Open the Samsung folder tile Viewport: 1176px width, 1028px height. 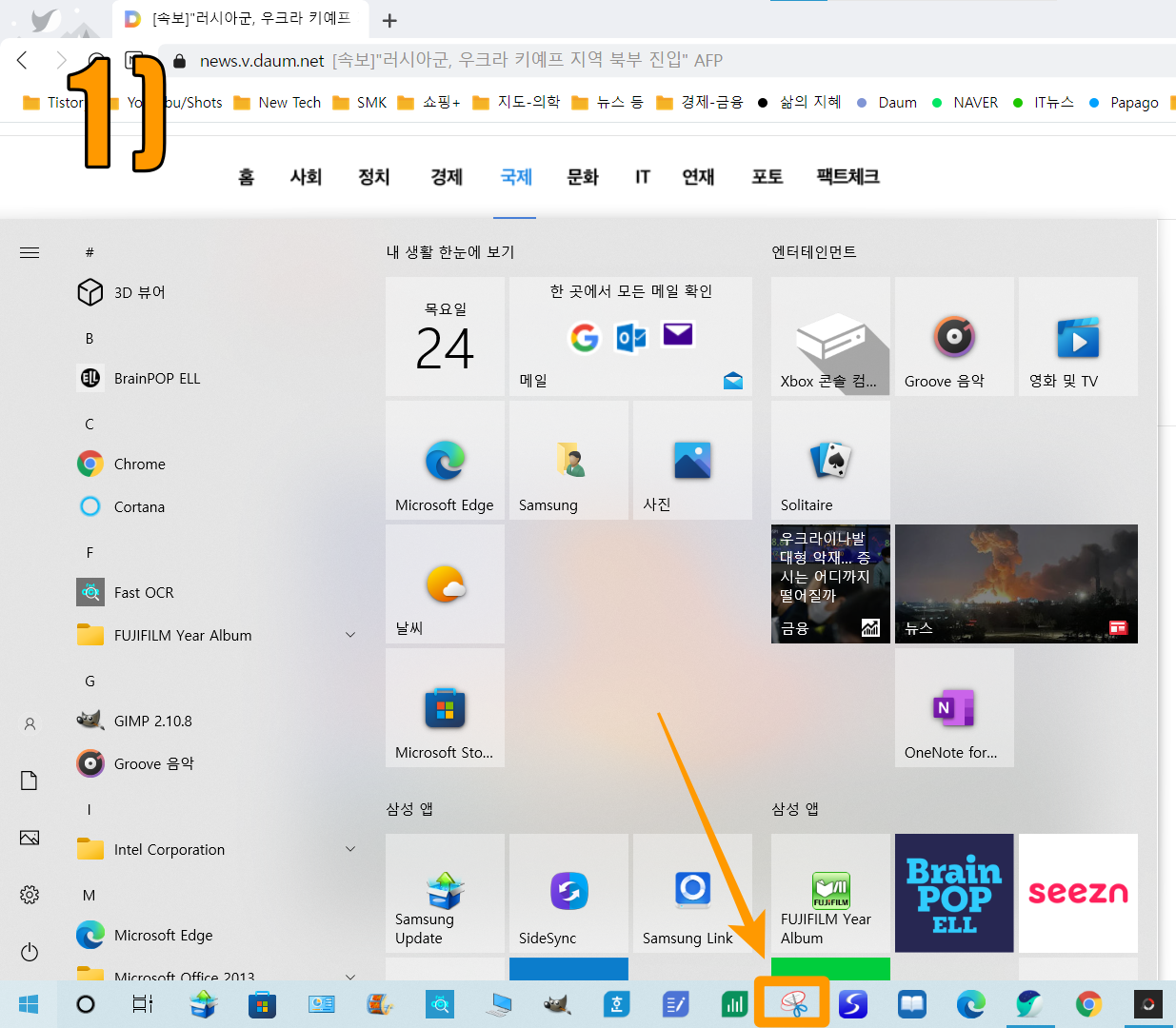click(568, 461)
